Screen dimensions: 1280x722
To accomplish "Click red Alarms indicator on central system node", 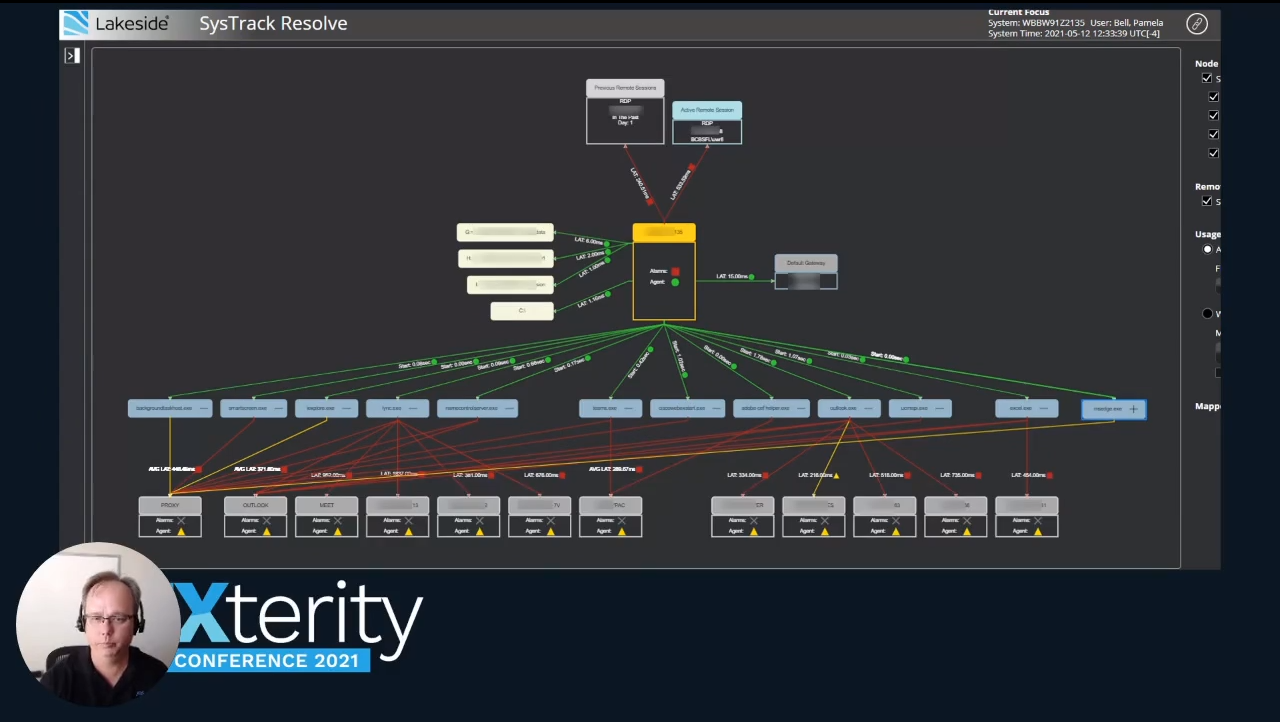I will click(x=675, y=271).
